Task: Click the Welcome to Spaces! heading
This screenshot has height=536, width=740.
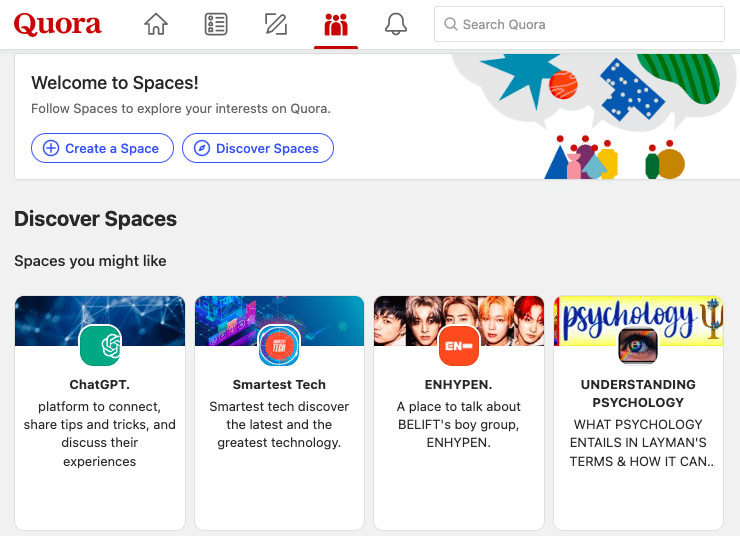Action: tap(115, 83)
